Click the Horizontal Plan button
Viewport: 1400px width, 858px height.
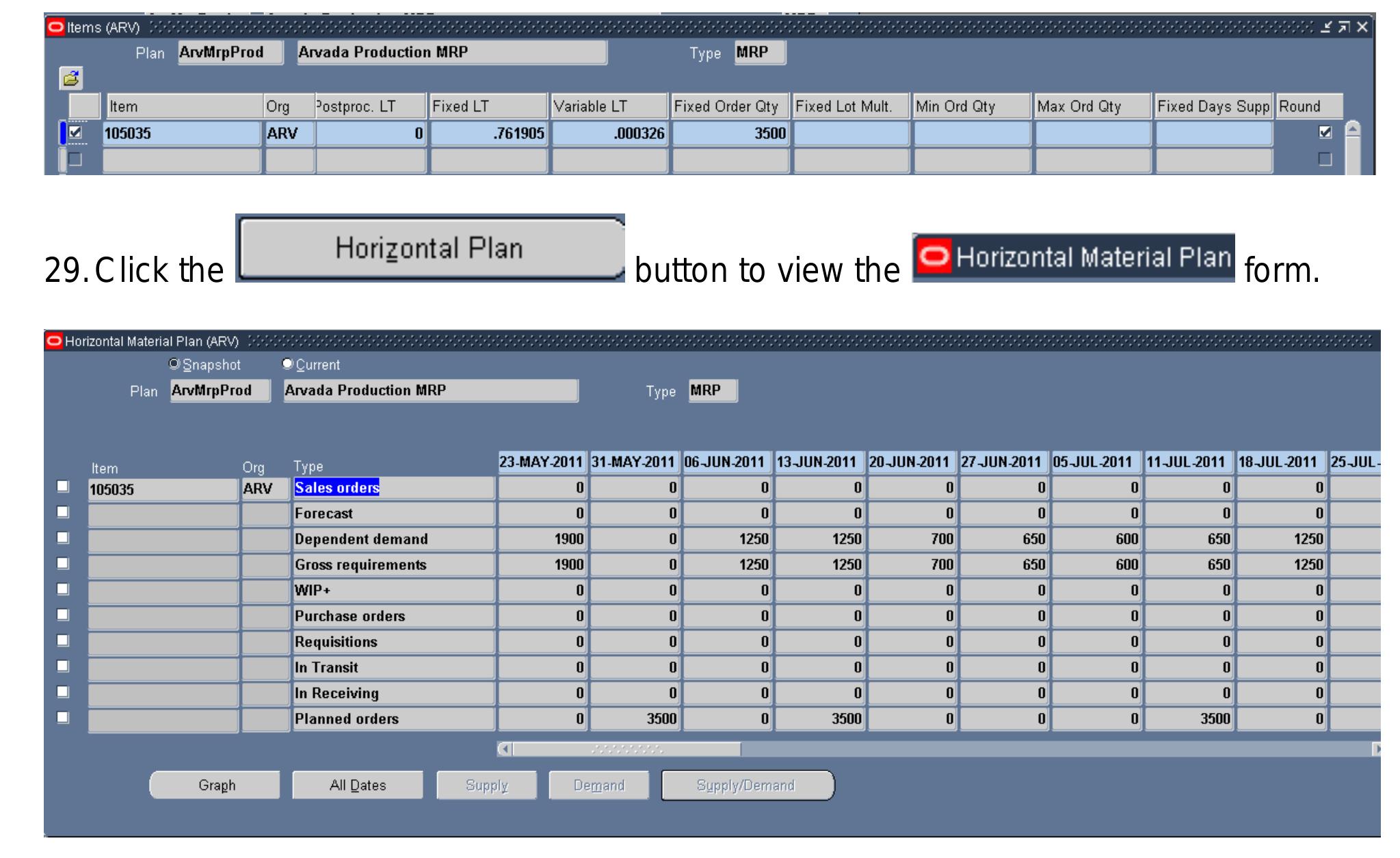click(430, 248)
